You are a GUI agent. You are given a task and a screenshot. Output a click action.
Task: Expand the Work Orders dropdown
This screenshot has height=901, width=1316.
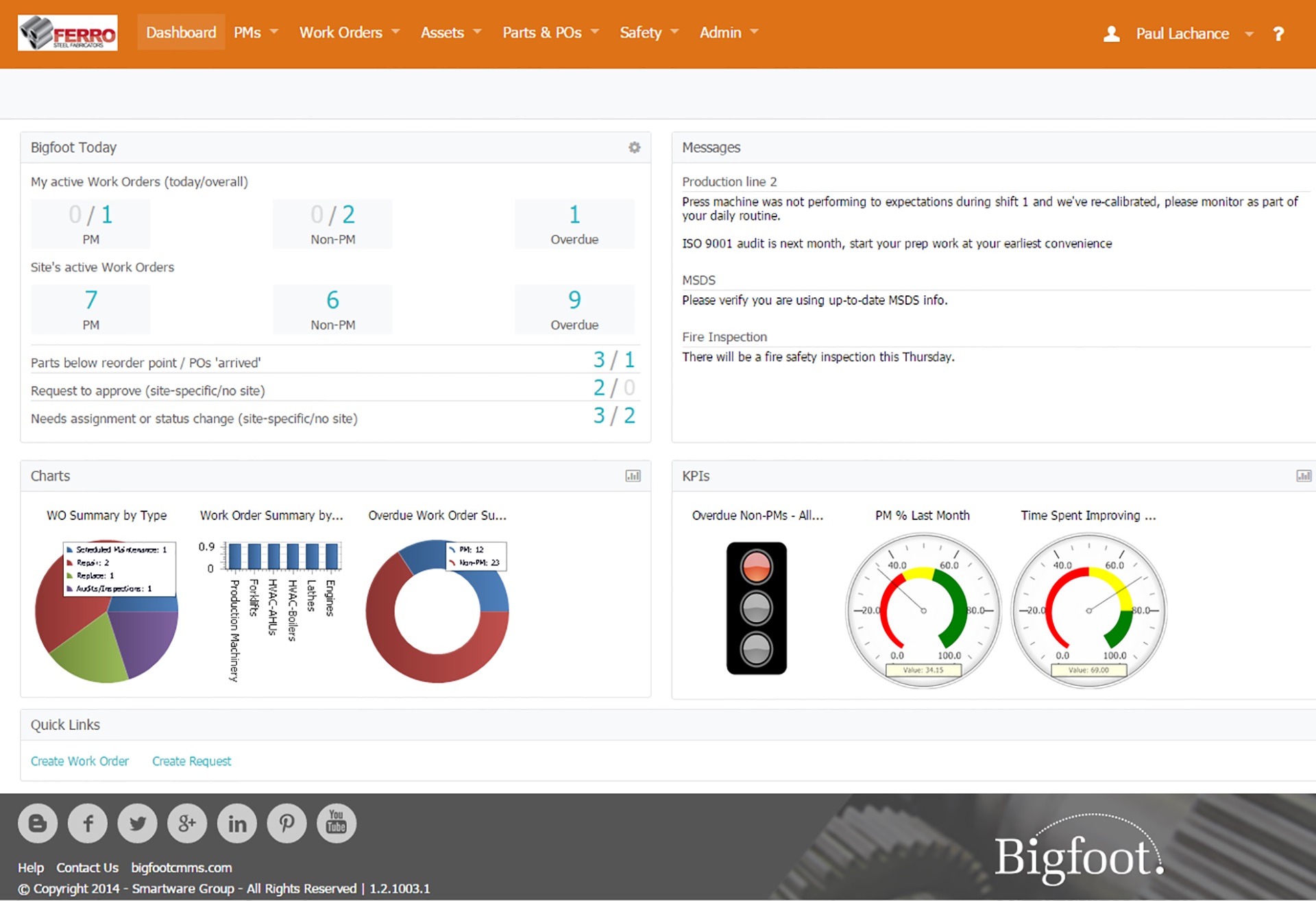[349, 32]
